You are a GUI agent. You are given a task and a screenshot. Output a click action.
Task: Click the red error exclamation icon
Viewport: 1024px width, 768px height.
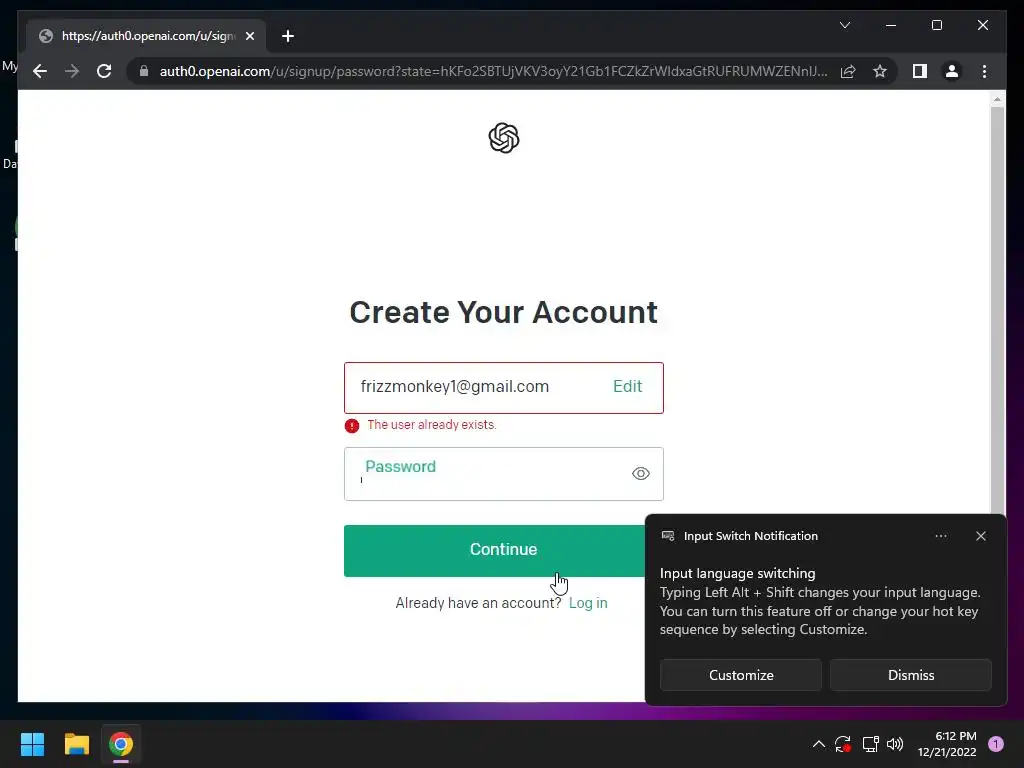tap(352, 426)
